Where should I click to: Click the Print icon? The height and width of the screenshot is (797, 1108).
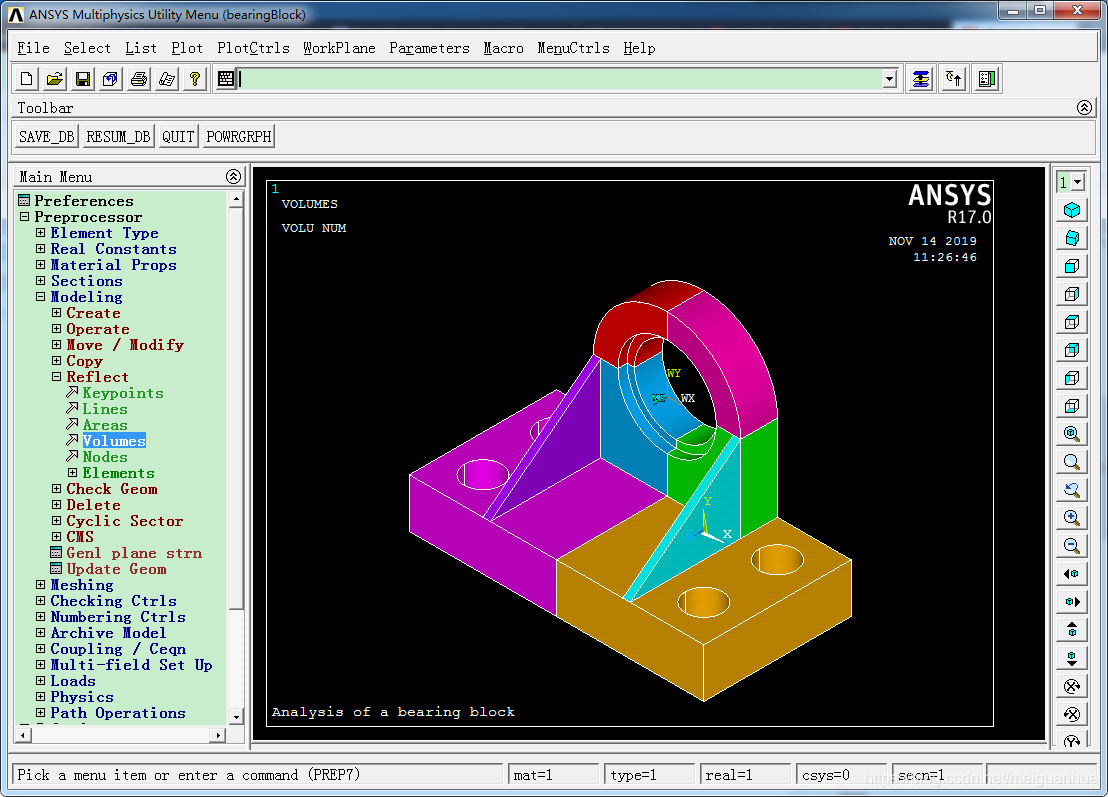(x=139, y=79)
